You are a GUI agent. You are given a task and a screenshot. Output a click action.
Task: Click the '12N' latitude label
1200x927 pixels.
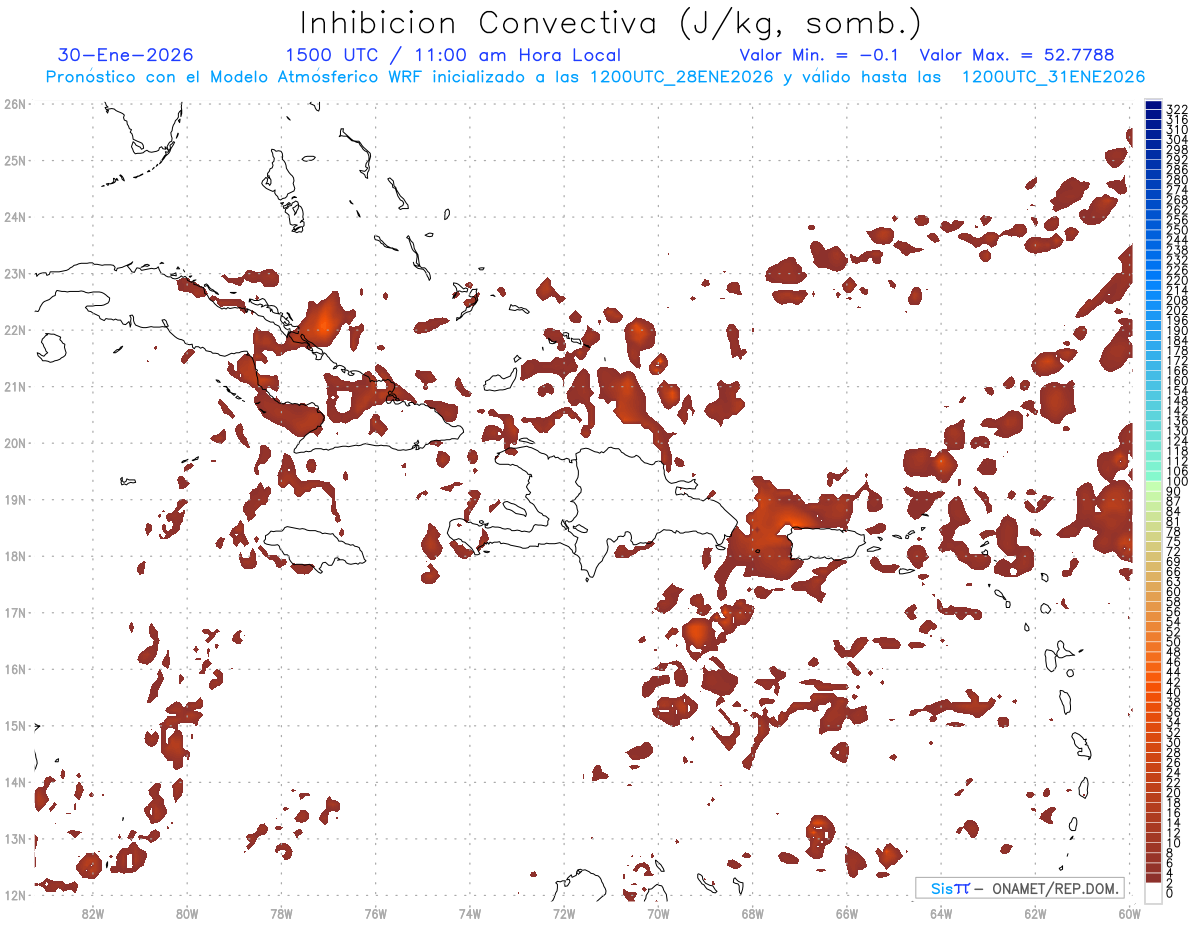coord(14,895)
